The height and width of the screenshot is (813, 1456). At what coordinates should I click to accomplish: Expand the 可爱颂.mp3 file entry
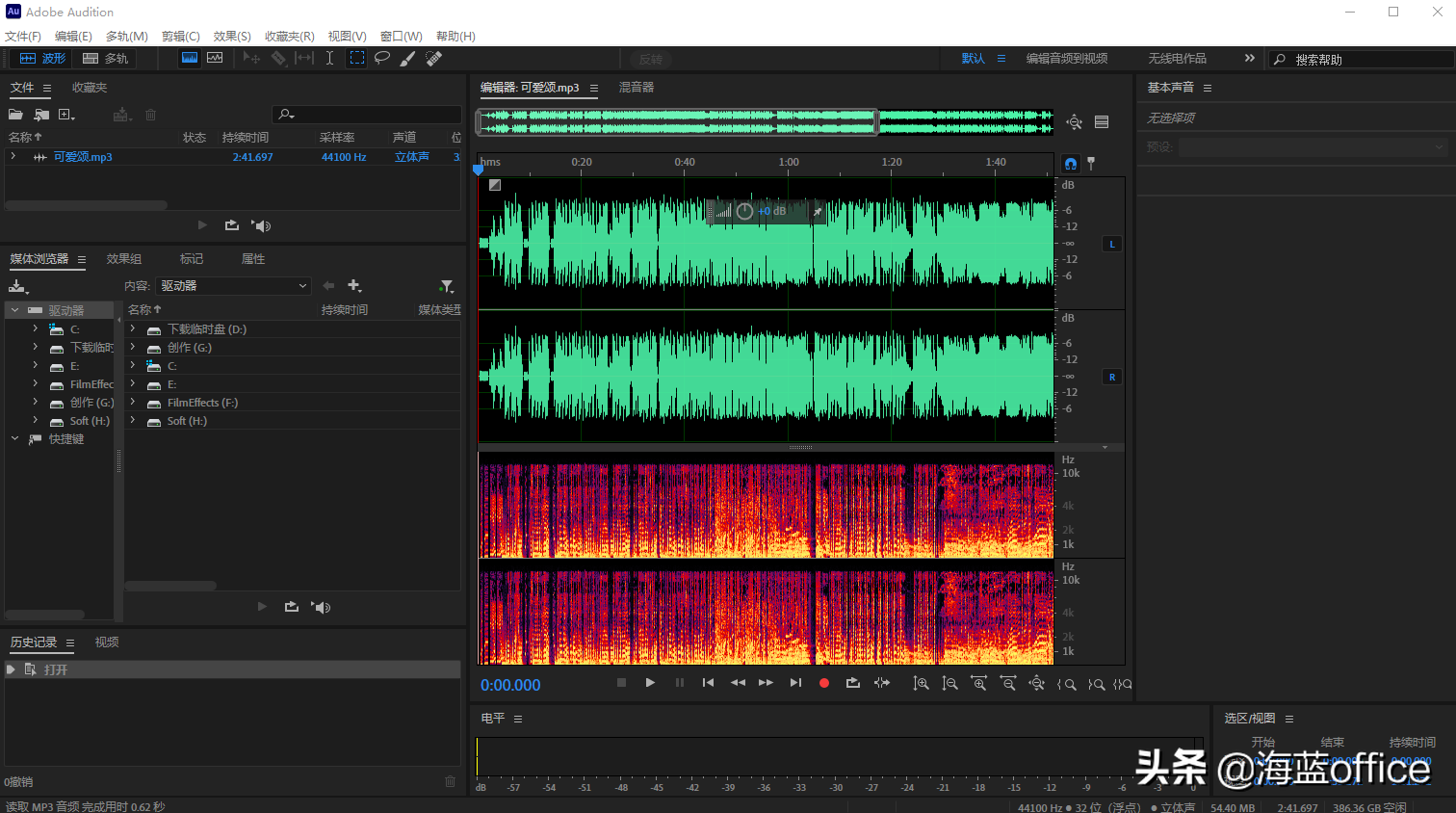[13, 156]
